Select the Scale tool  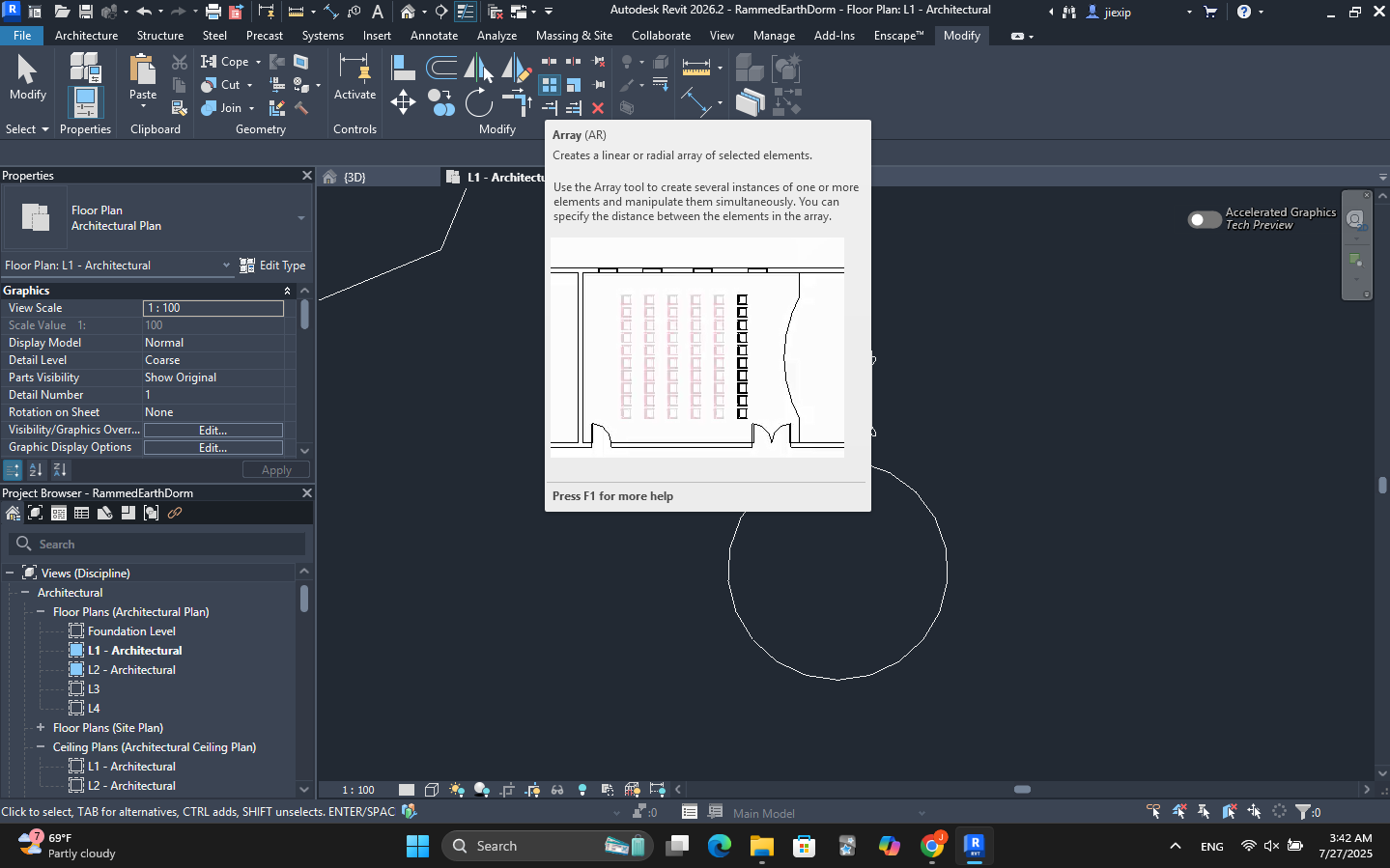[x=574, y=85]
